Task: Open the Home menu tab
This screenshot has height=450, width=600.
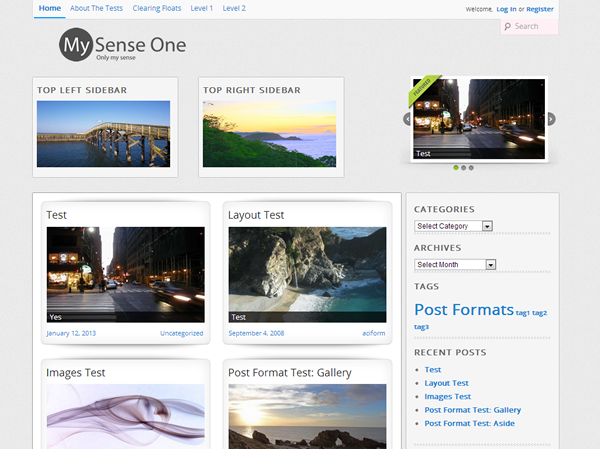Action: 48,8
